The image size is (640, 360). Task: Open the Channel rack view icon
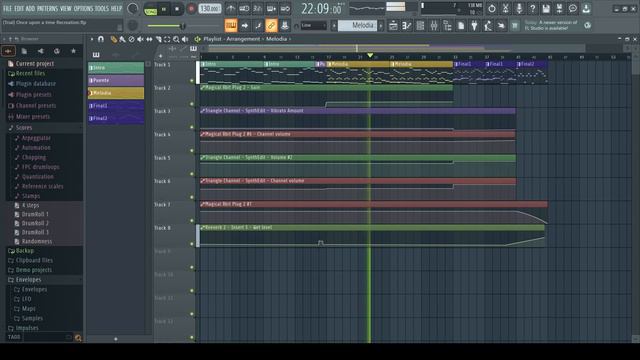coord(420,26)
